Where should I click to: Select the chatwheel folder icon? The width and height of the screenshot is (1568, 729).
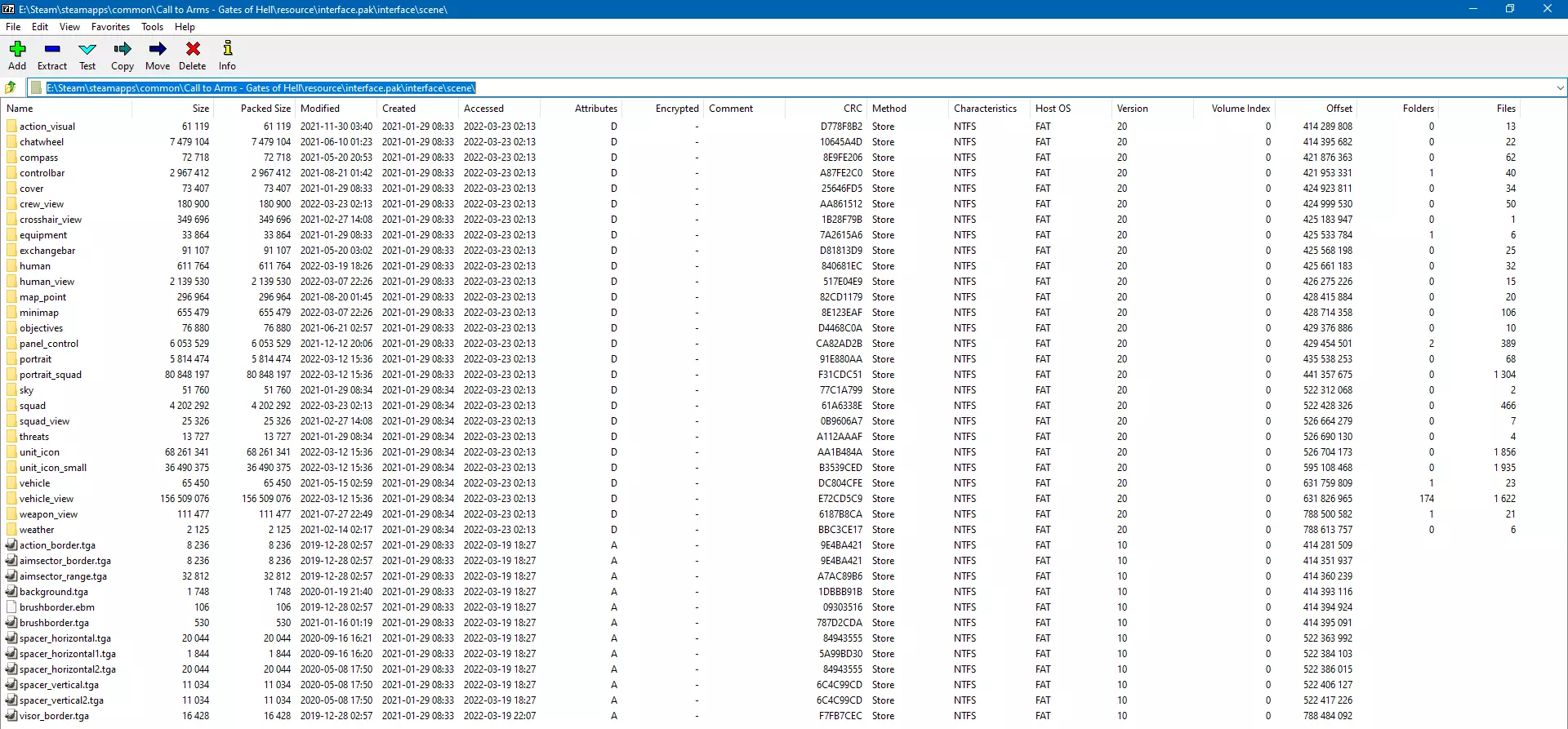click(11, 142)
